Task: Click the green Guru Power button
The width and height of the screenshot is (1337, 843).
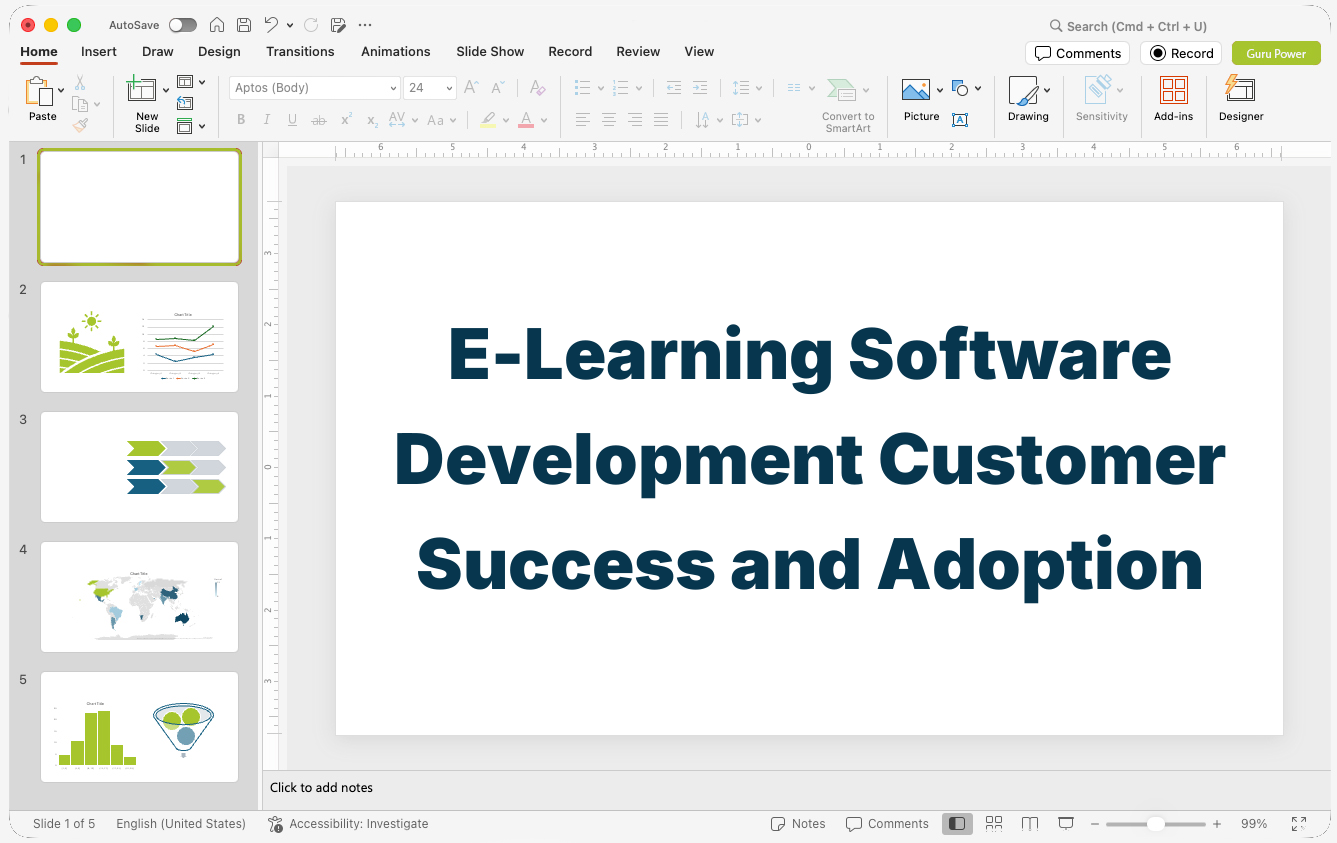Action: tap(1276, 53)
